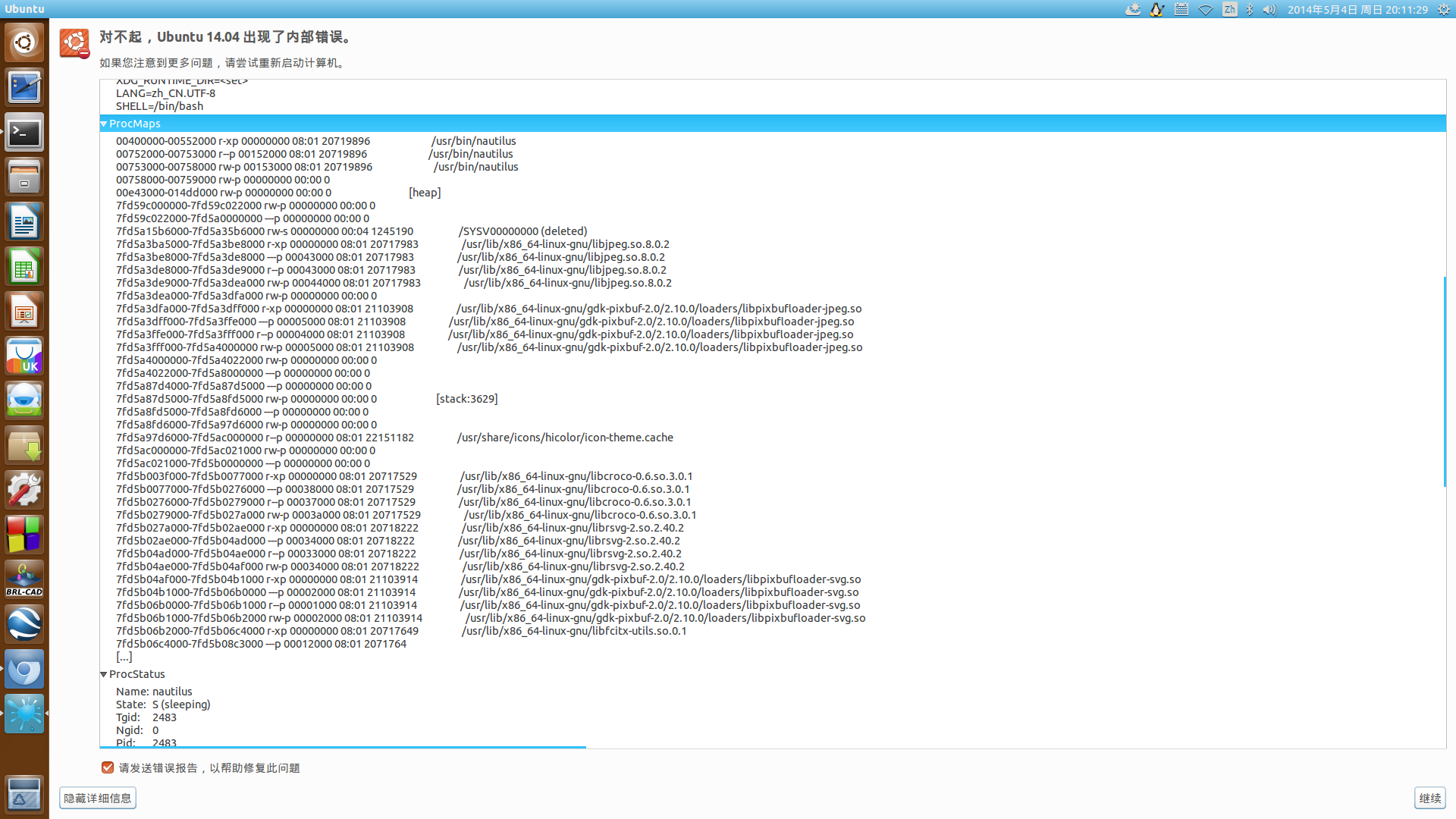This screenshot has width=1456, height=819.
Task: Select the State: S (sleeping) line
Action: (163, 704)
